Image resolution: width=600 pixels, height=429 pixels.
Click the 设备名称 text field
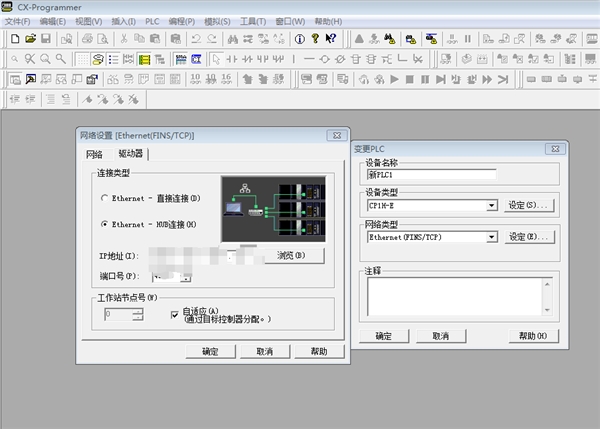click(x=432, y=174)
